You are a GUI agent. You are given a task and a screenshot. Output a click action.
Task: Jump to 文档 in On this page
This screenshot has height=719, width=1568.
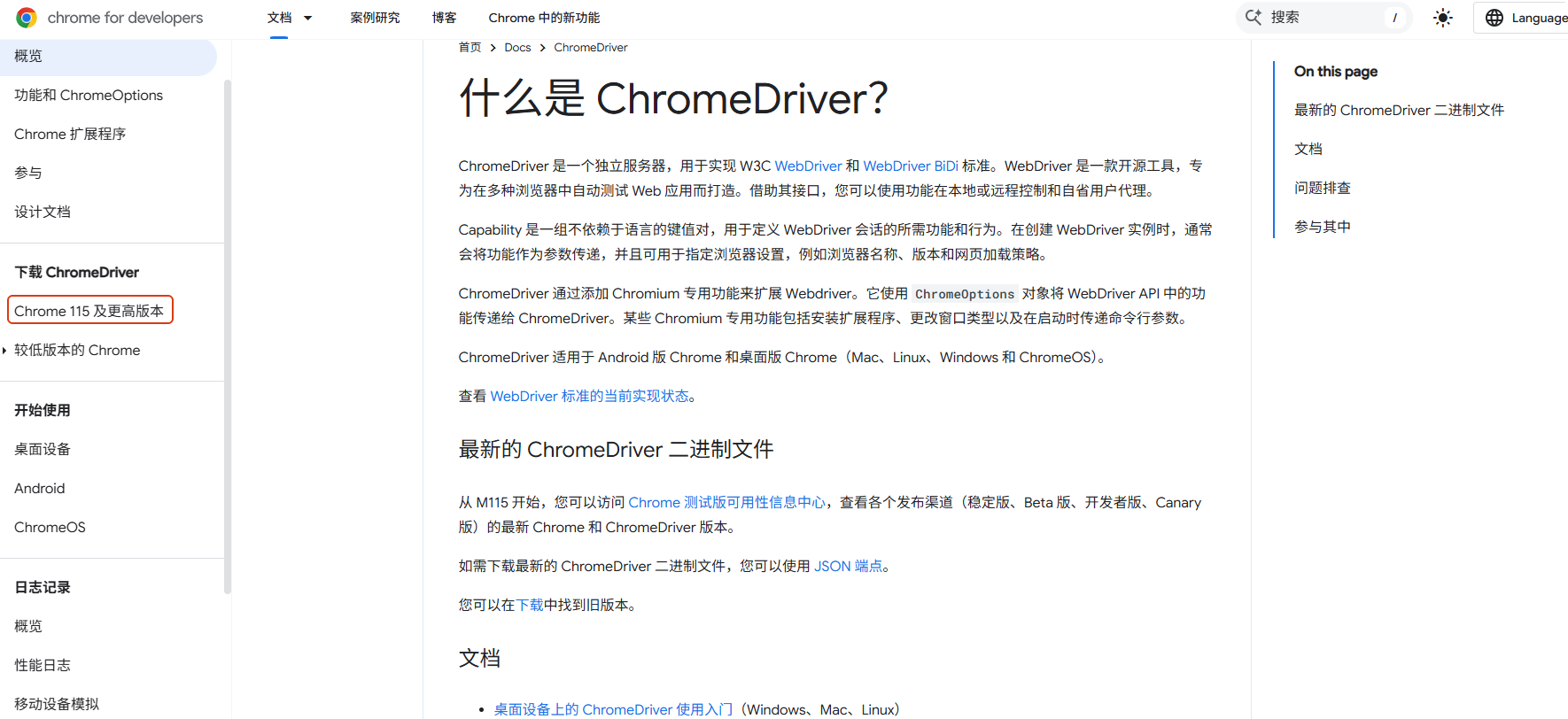pos(1308,149)
